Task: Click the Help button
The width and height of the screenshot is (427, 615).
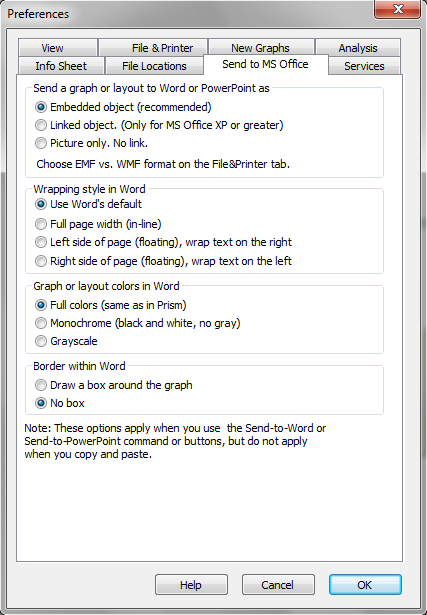Action: click(x=191, y=585)
